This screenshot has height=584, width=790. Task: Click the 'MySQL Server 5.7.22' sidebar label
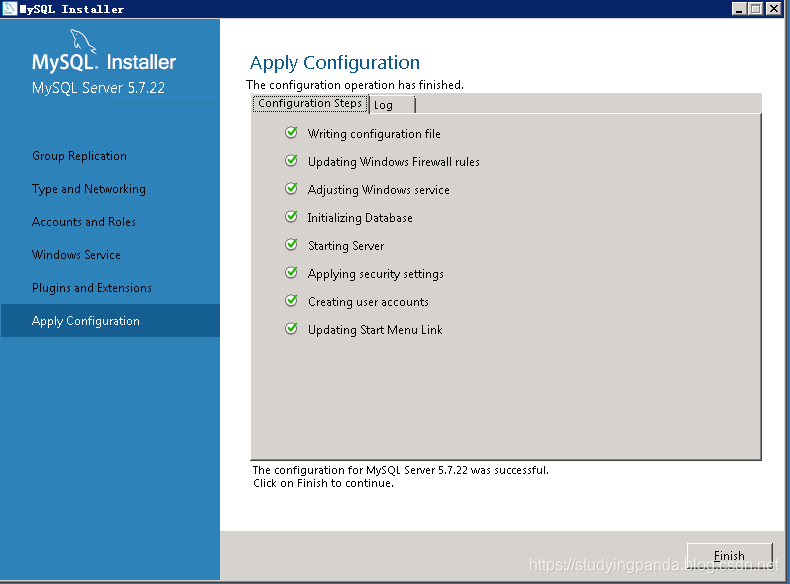click(x=98, y=88)
